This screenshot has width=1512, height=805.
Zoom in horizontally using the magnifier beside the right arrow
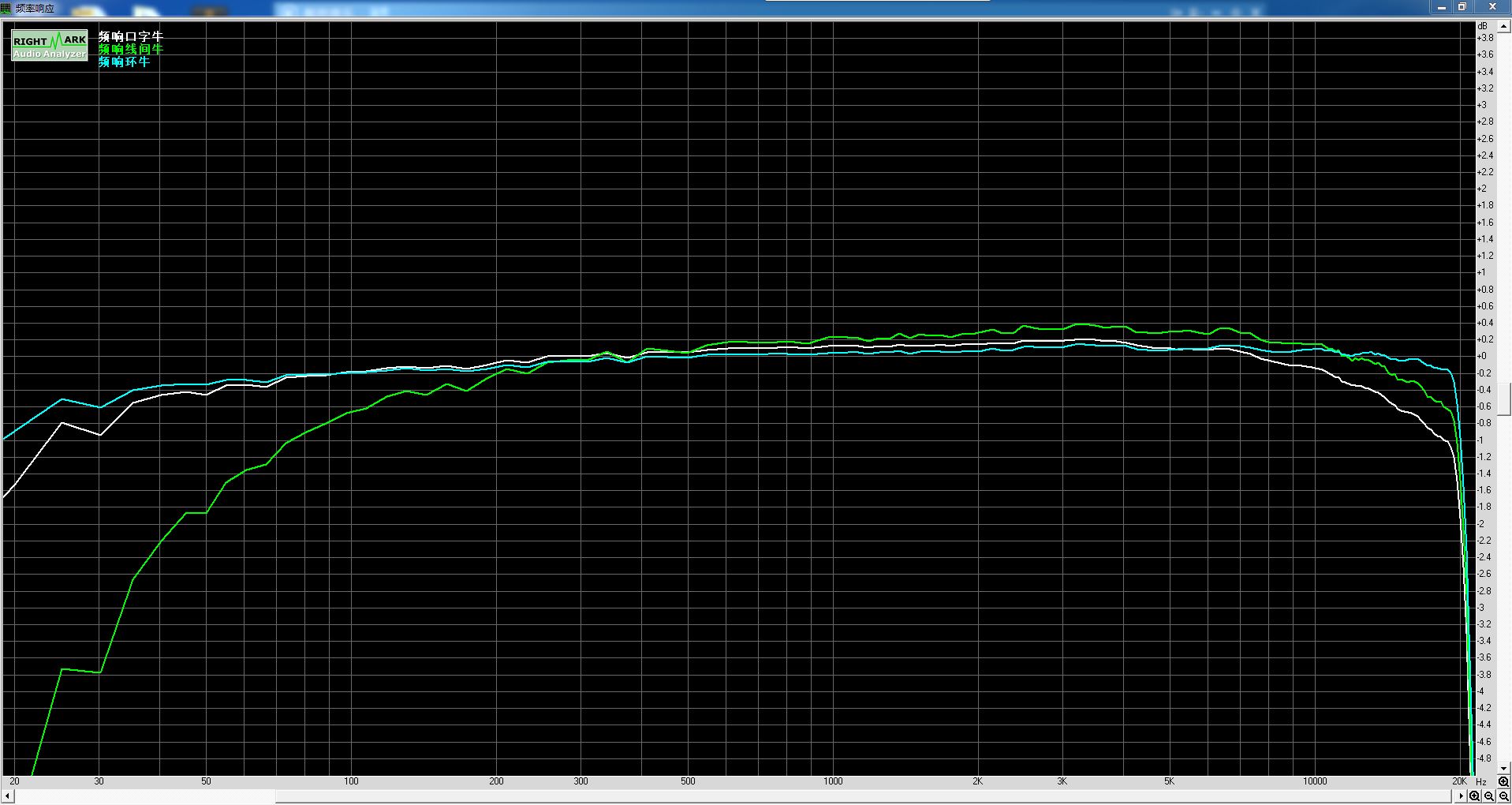coord(1474,796)
